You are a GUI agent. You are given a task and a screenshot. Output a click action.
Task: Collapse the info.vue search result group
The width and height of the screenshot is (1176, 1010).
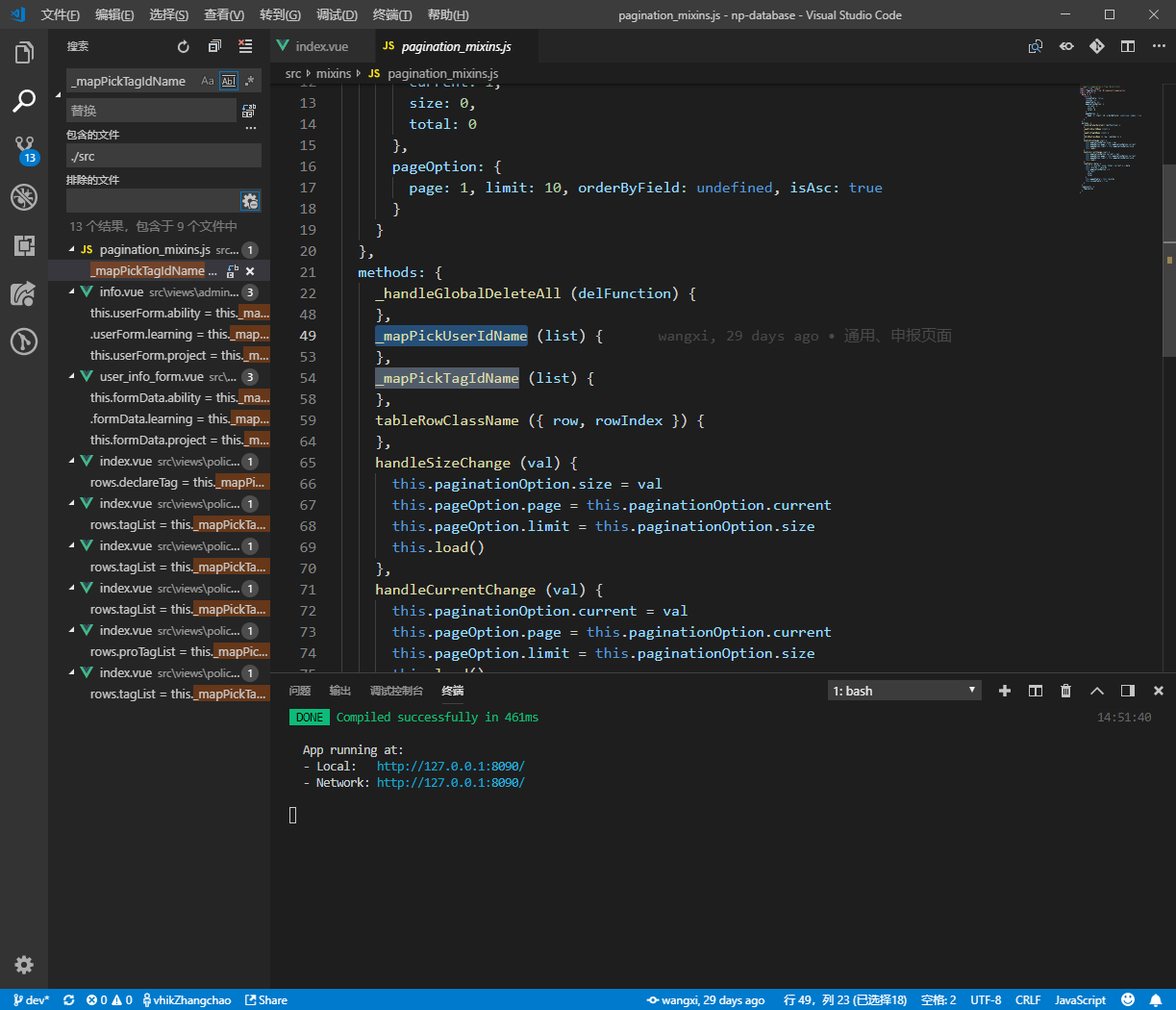(72, 292)
